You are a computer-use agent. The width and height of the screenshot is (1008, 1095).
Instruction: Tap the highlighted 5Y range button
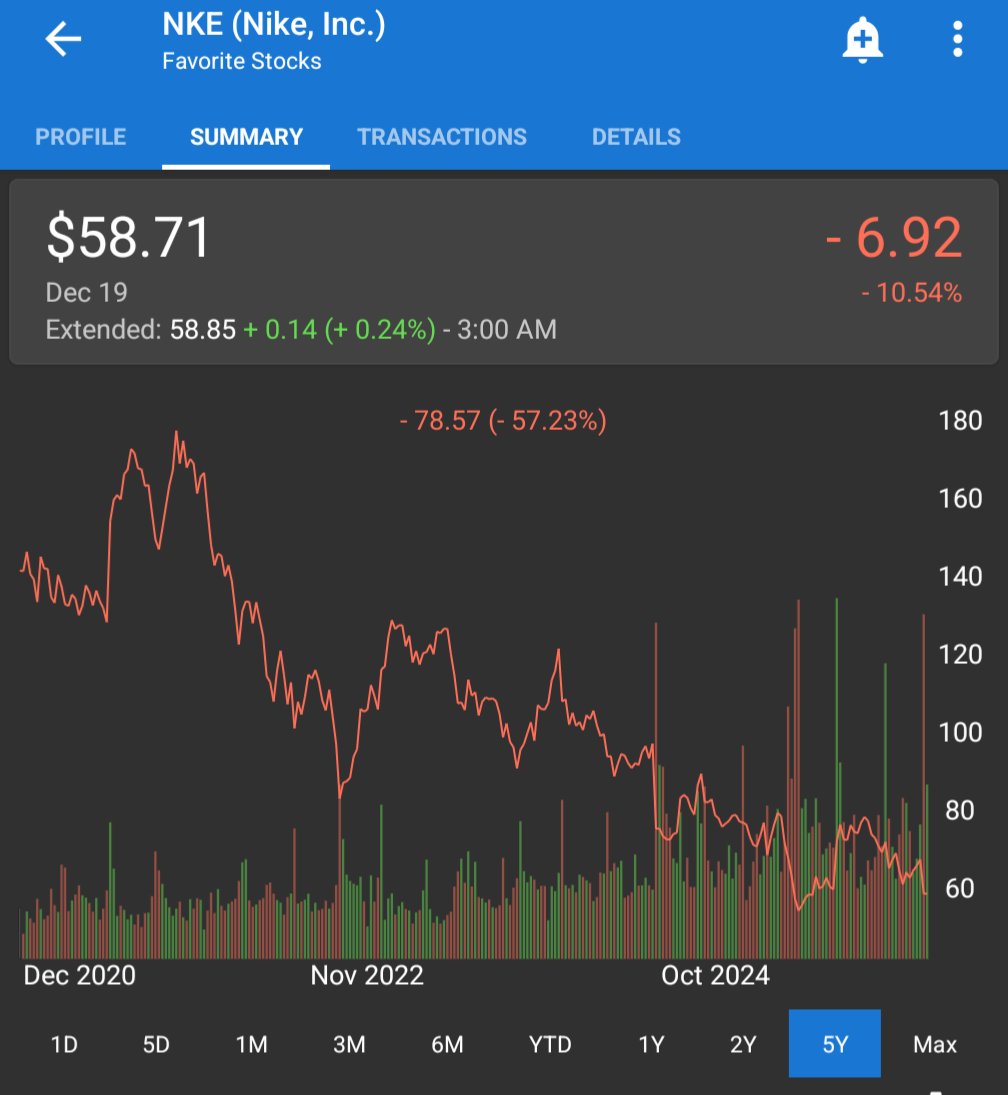tap(835, 1043)
